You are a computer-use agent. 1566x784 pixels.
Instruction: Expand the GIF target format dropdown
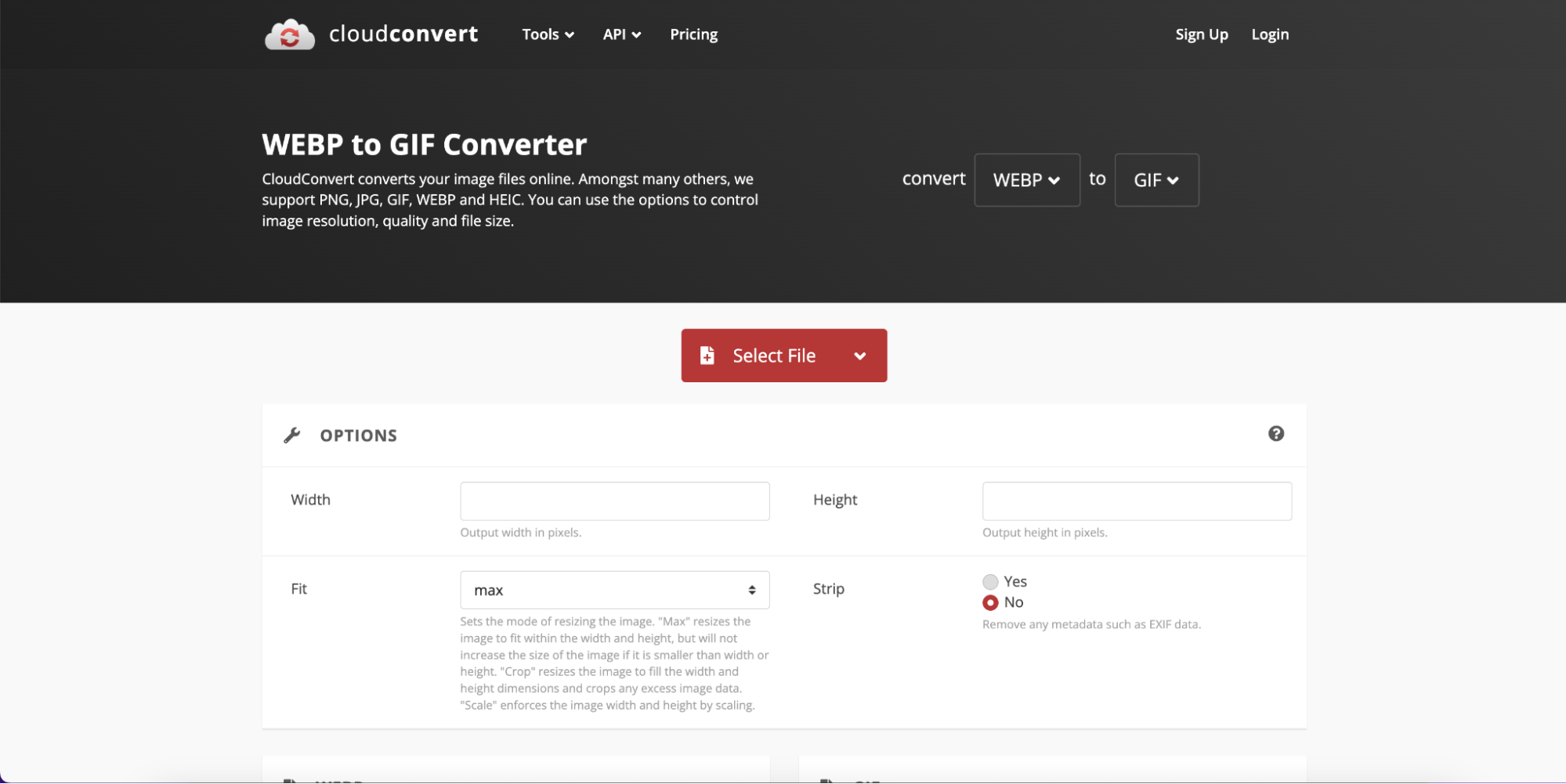coord(1156,180)
